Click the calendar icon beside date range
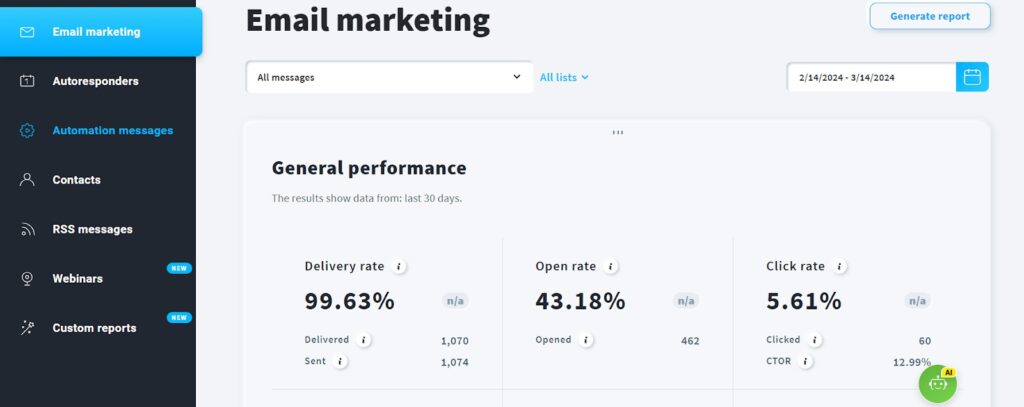This screenshot has width=1024, height=407. (972, 77)
